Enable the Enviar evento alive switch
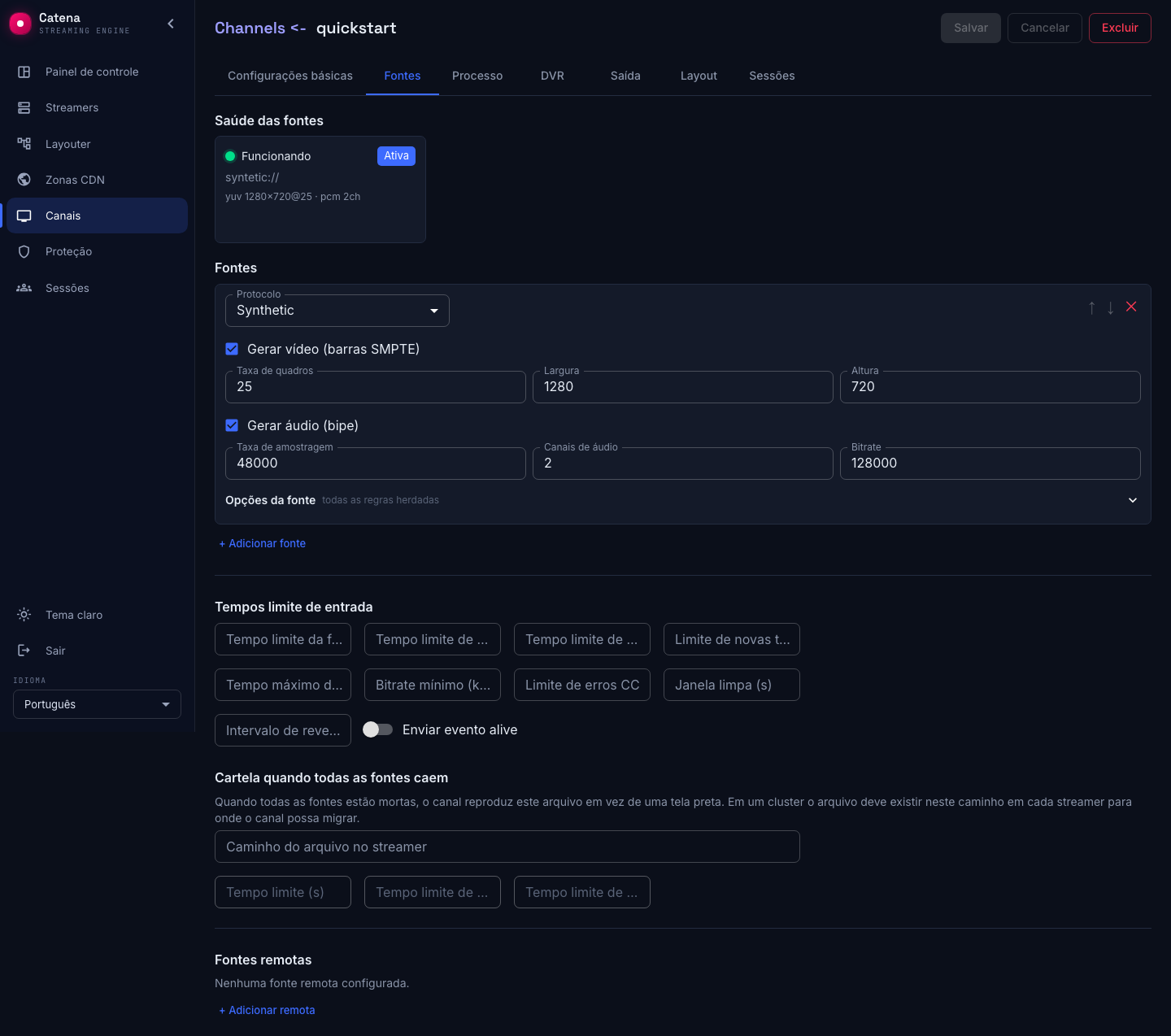Image resolution: width=1171 pixels, height=1036 pixels. click(377, 729)
